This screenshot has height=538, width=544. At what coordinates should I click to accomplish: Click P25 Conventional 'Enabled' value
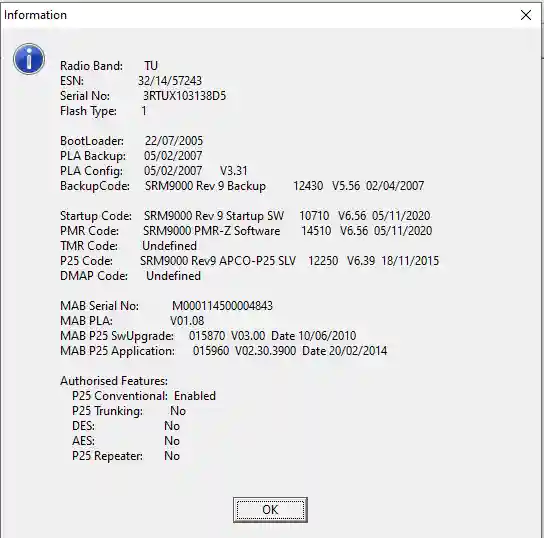(195, 396)
